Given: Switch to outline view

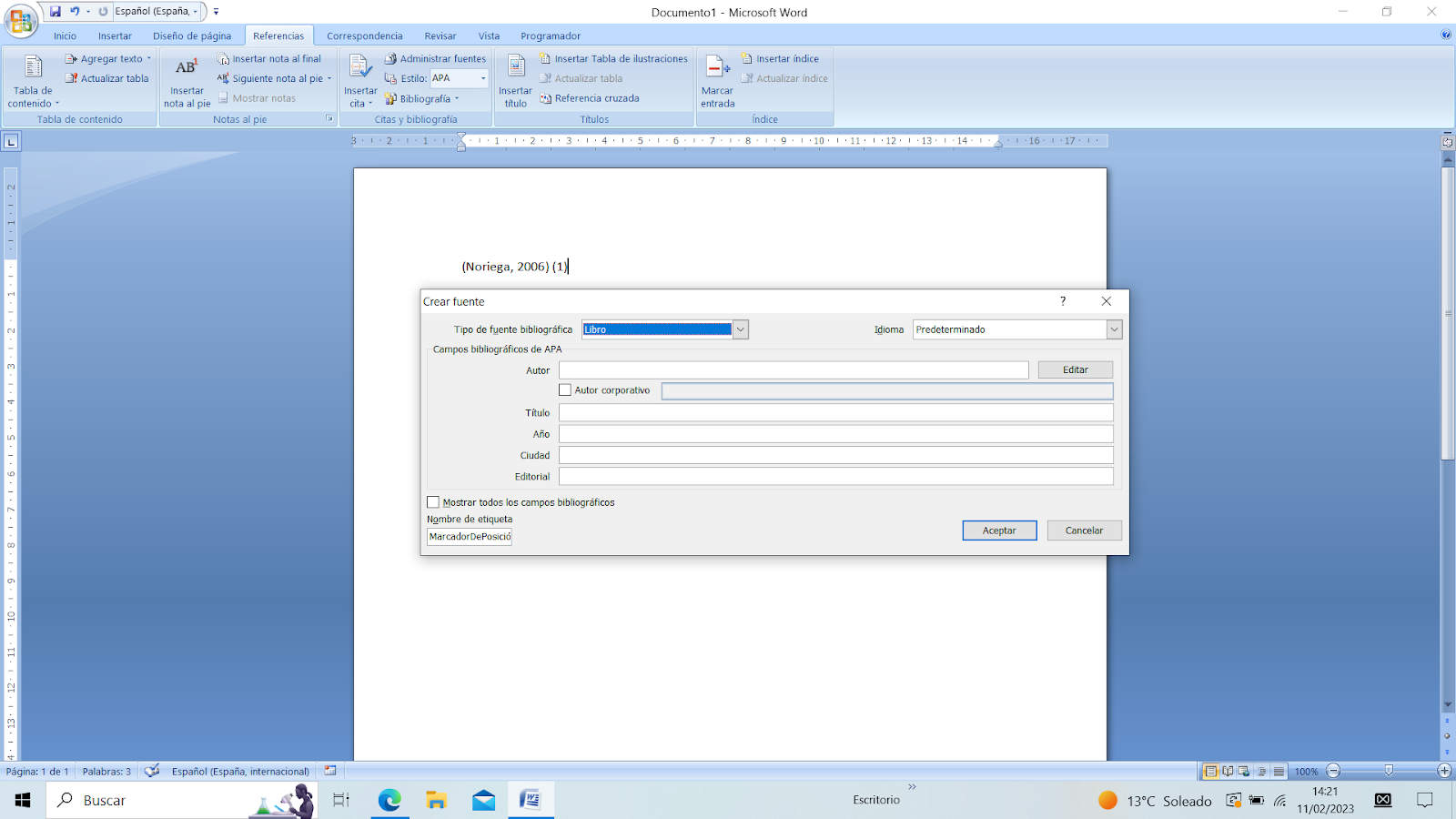Looking at the screenshot, I should tap(1261, 771).
